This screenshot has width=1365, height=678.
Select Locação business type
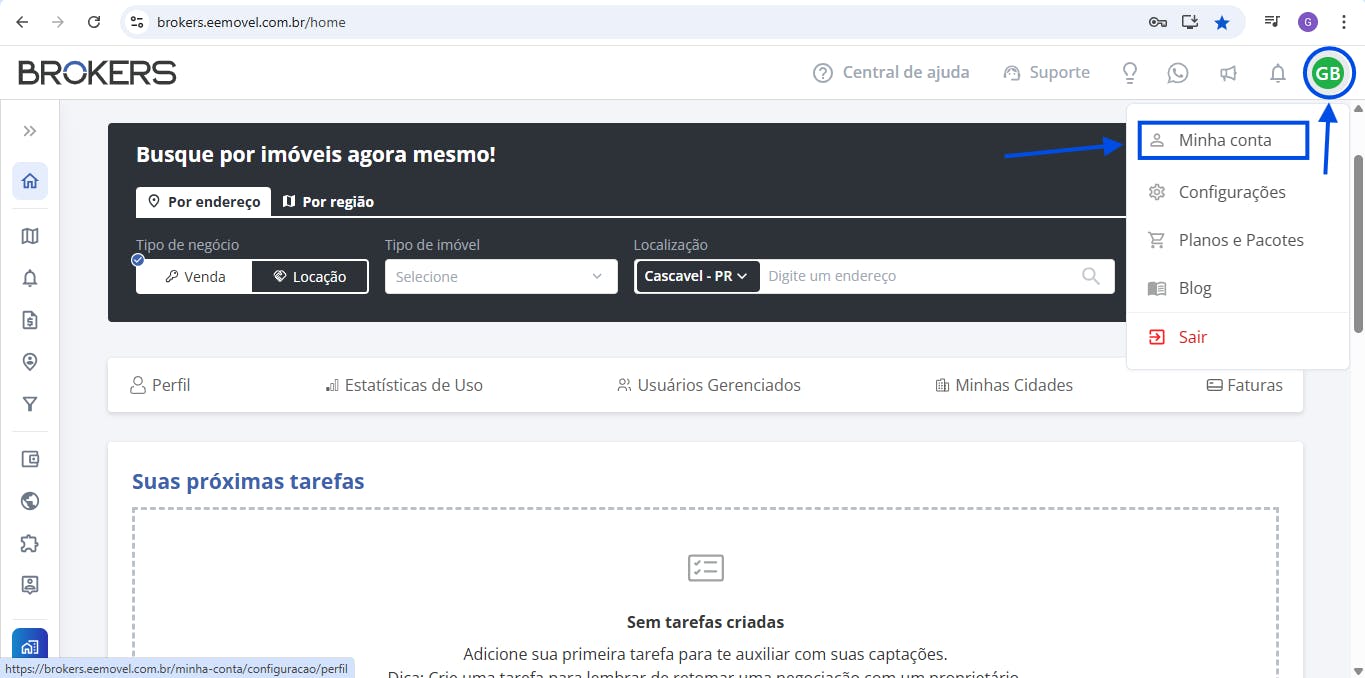point(309,277)
